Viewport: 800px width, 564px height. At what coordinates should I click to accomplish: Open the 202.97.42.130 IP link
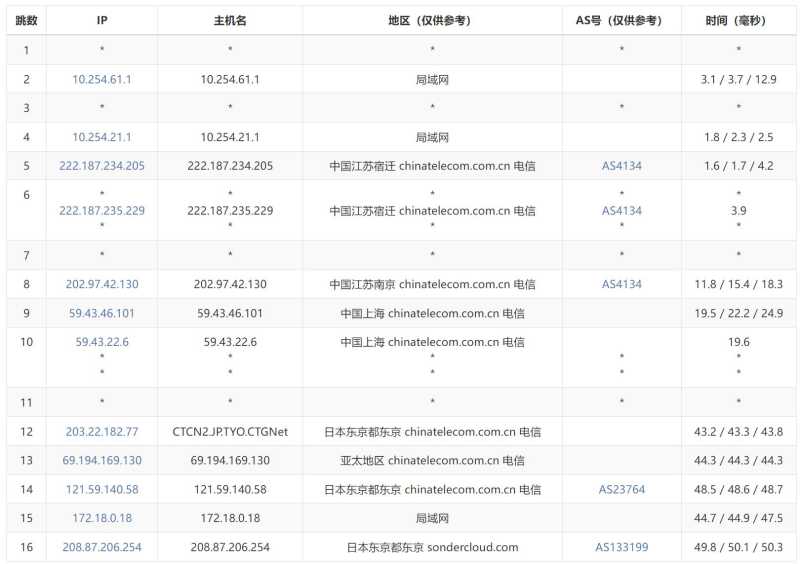click(x=102, y=284)
